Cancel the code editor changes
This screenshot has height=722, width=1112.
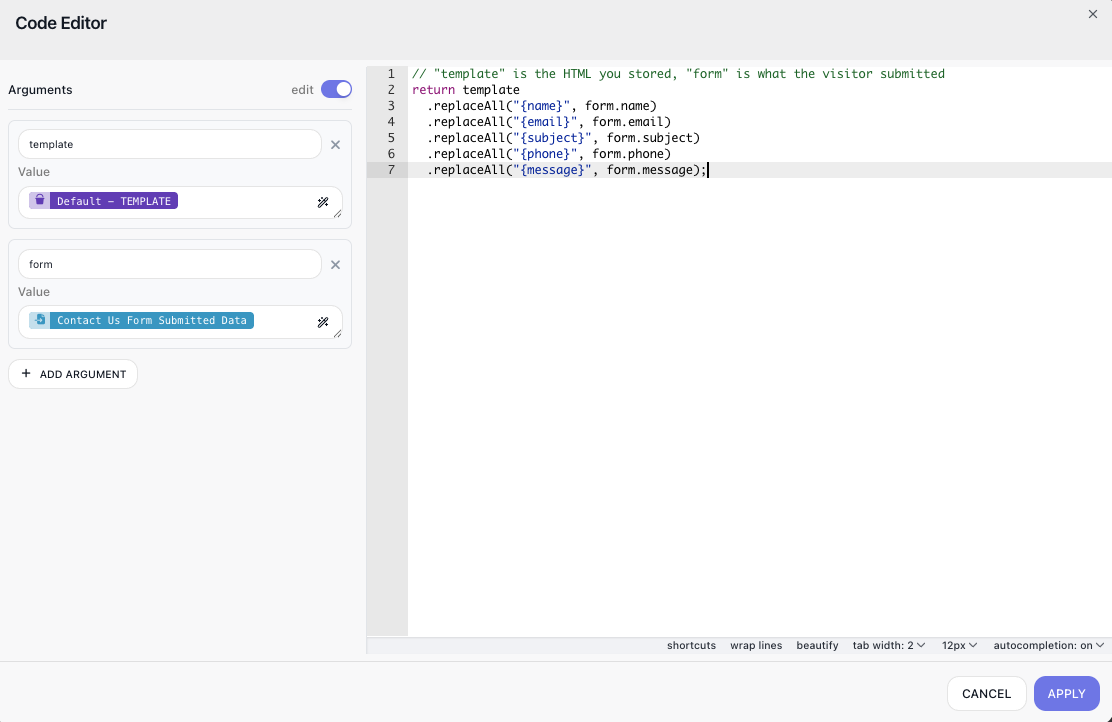point(986,694)
